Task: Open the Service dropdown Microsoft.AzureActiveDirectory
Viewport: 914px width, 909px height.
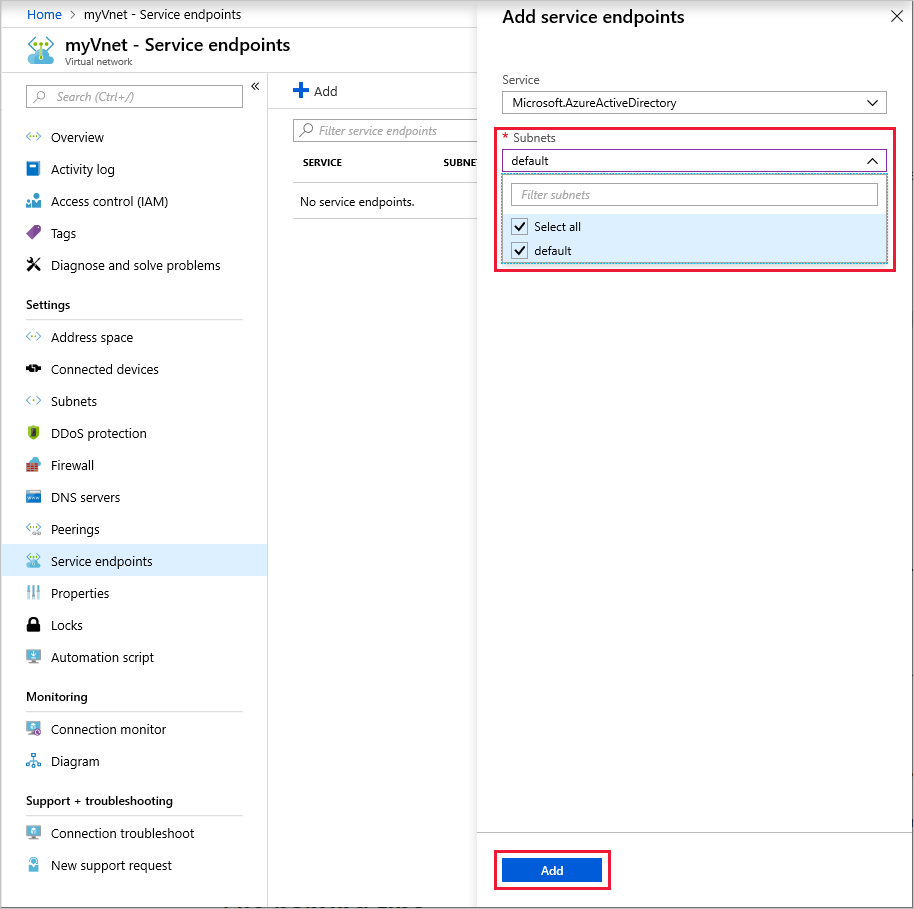Action: [694, 103]
